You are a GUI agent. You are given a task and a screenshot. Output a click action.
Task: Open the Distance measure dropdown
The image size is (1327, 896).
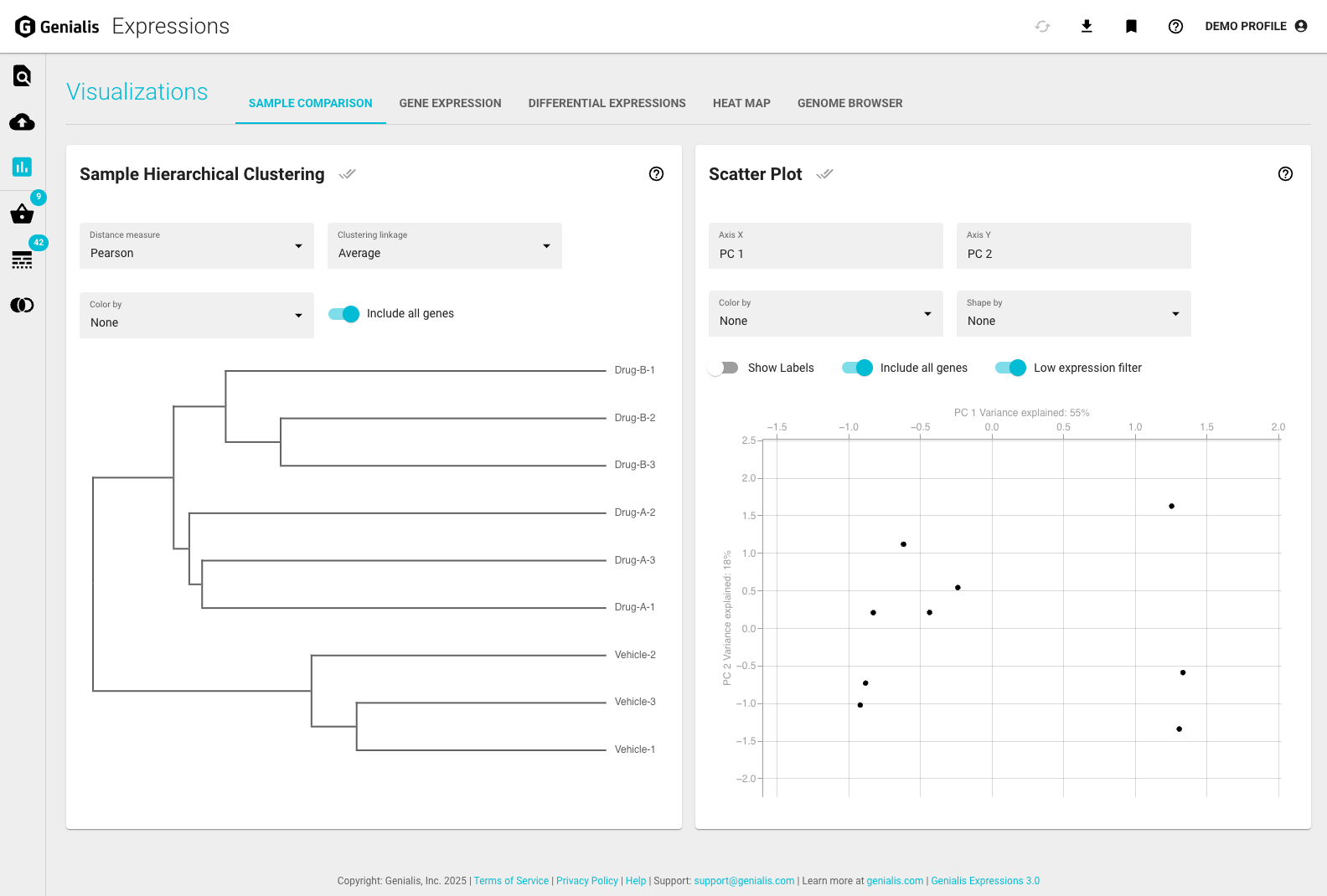coord(197,246)
